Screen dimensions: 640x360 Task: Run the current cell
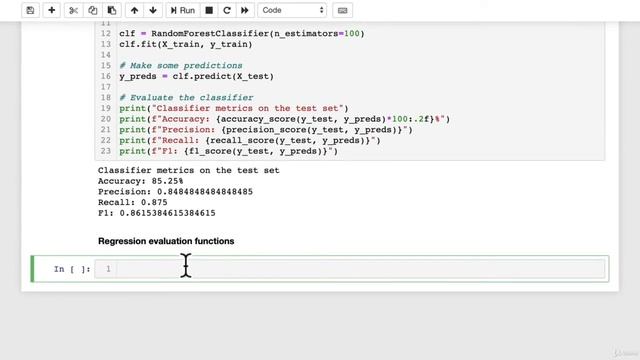(183, 10)
